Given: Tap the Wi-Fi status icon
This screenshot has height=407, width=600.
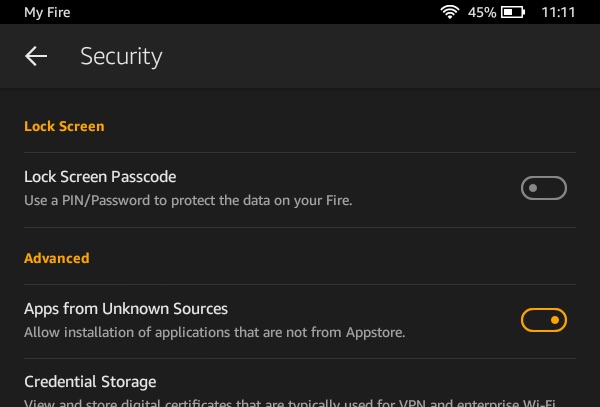Looking at the screenshot, I should tap(450, 12).
